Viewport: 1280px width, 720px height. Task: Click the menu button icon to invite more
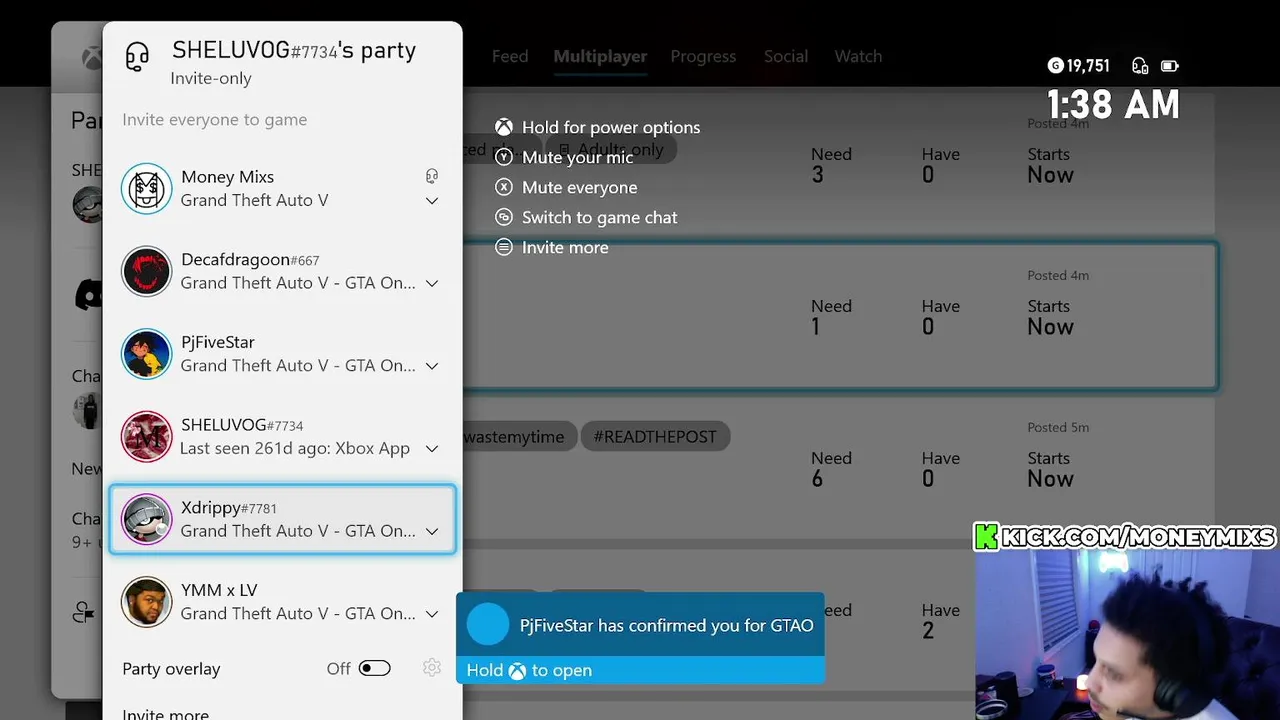pyautogui.click(x=504, y=247)
